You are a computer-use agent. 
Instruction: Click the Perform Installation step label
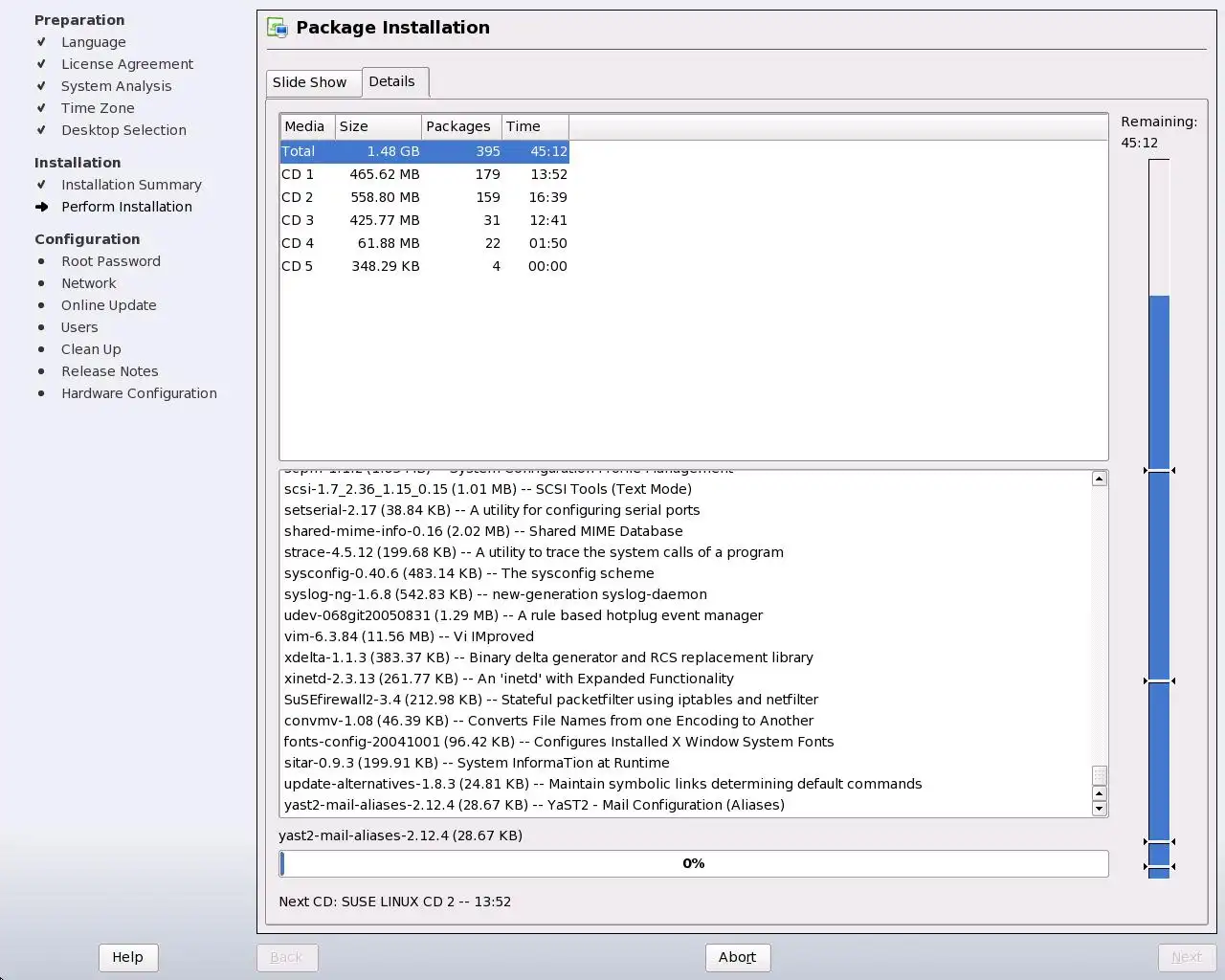pyautogui.click(x=126, y=207)
